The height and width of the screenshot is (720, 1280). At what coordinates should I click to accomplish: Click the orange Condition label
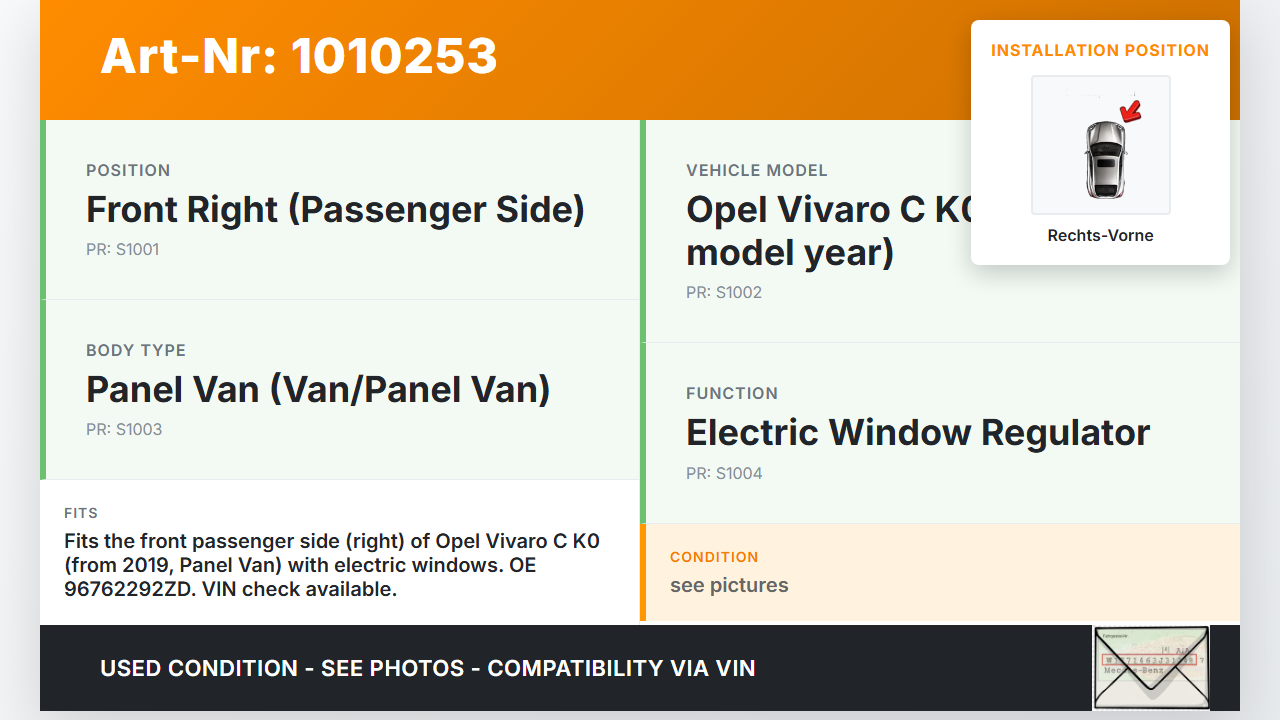[x=714, y=557]
